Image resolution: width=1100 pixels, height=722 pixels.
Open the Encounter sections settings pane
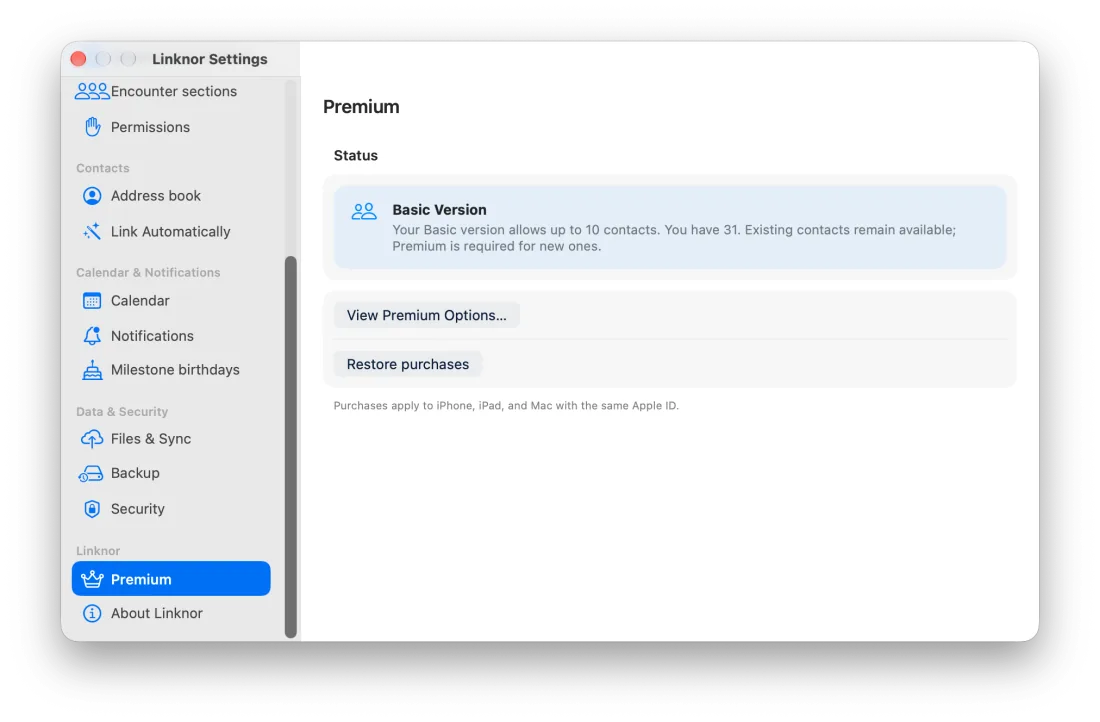coord(171,91)
